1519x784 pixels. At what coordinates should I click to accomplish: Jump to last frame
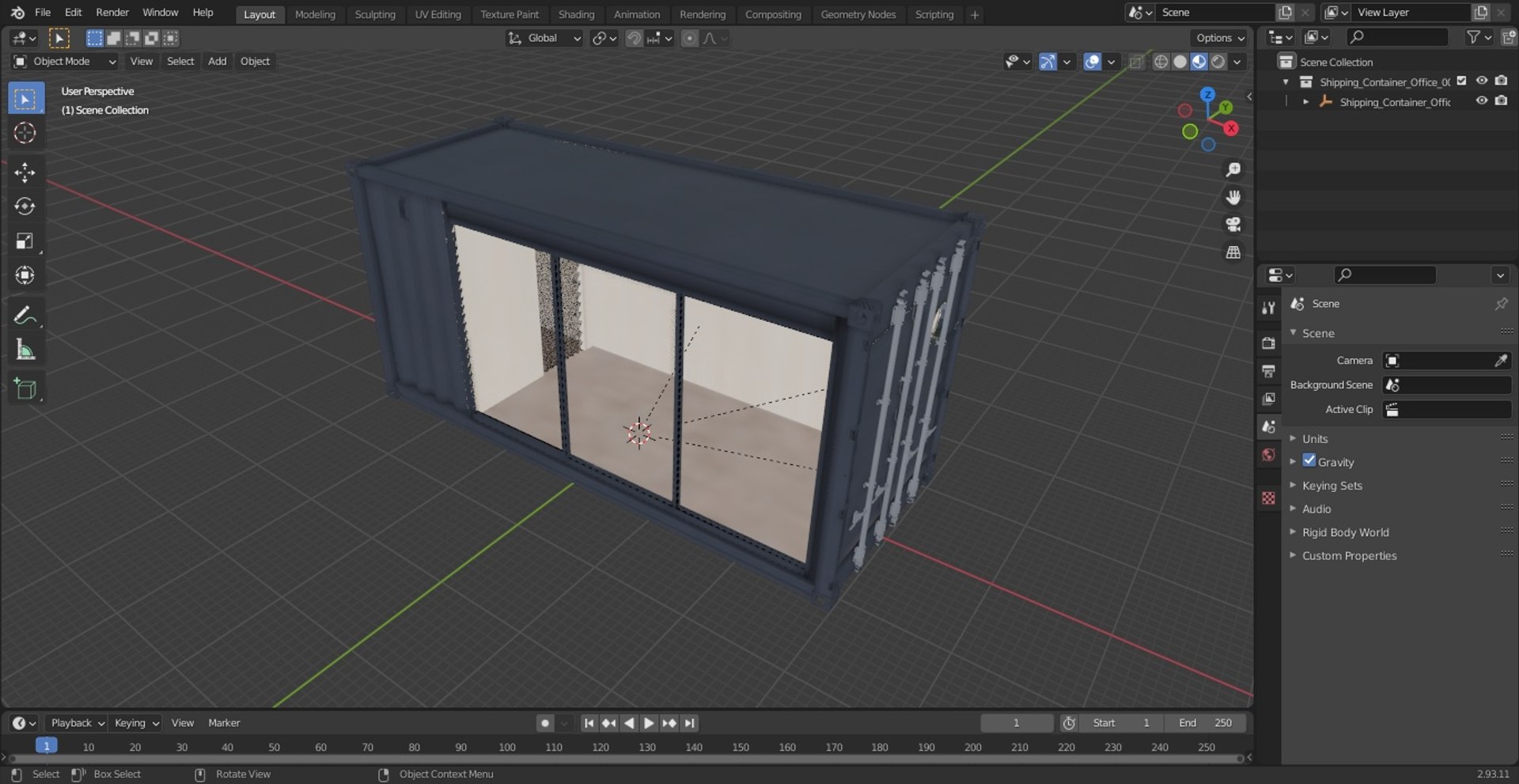pos(690,723)
